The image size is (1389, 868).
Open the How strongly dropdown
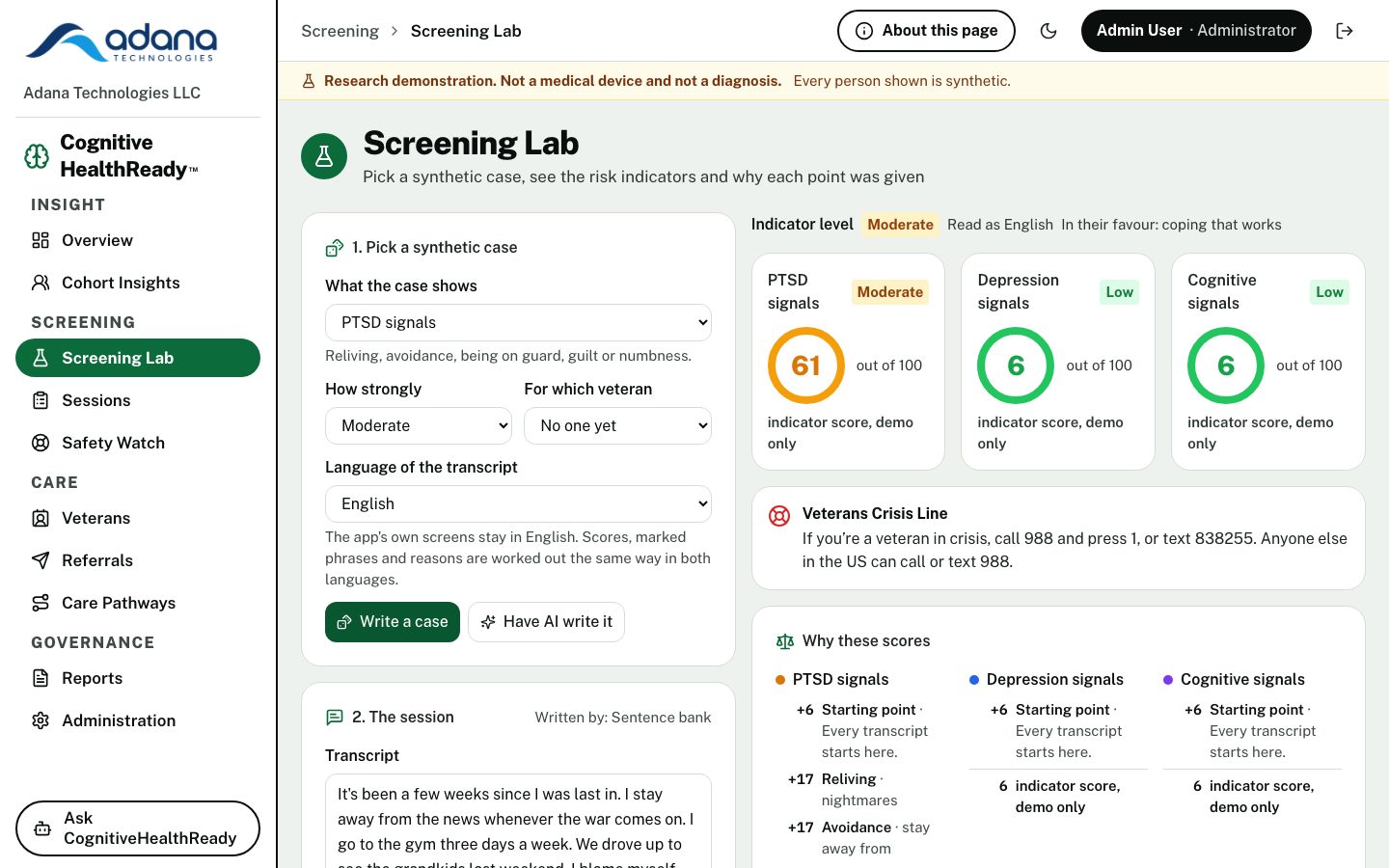point(419,425)
